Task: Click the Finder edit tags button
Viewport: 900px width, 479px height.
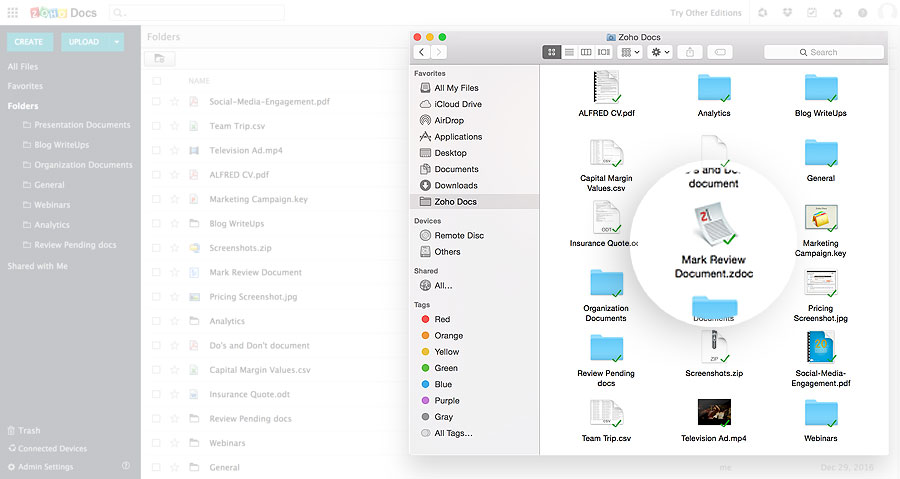Action: pos(720,52)
